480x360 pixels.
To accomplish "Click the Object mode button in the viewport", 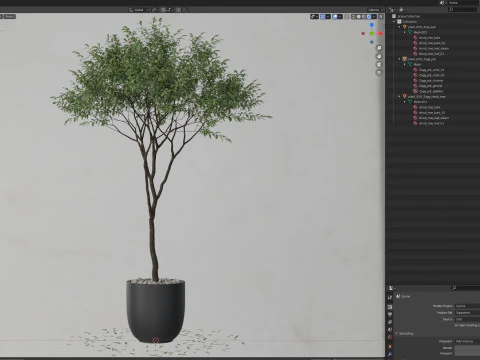I will pos(9,16).
